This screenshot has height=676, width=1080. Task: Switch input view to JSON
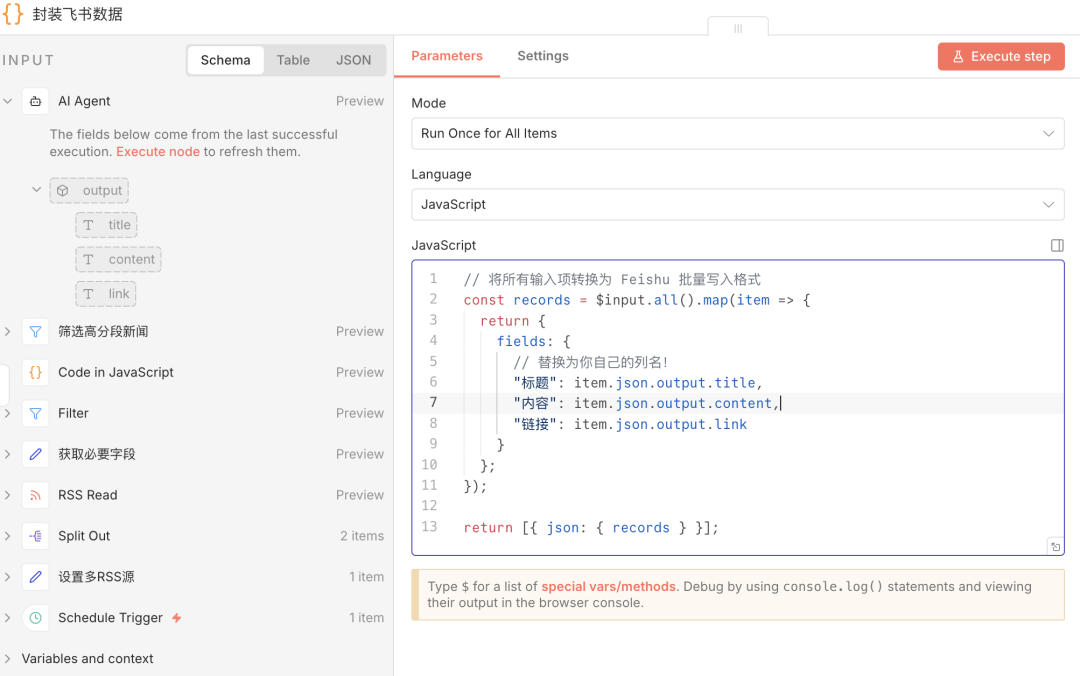(353, 60)
